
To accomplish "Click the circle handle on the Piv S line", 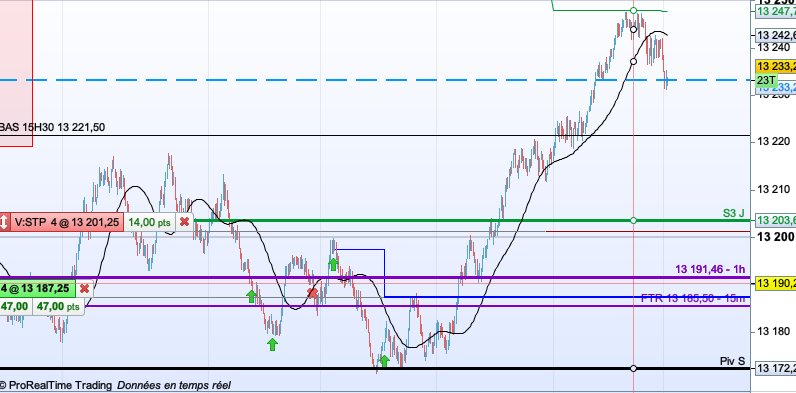I will pos(633,368).
